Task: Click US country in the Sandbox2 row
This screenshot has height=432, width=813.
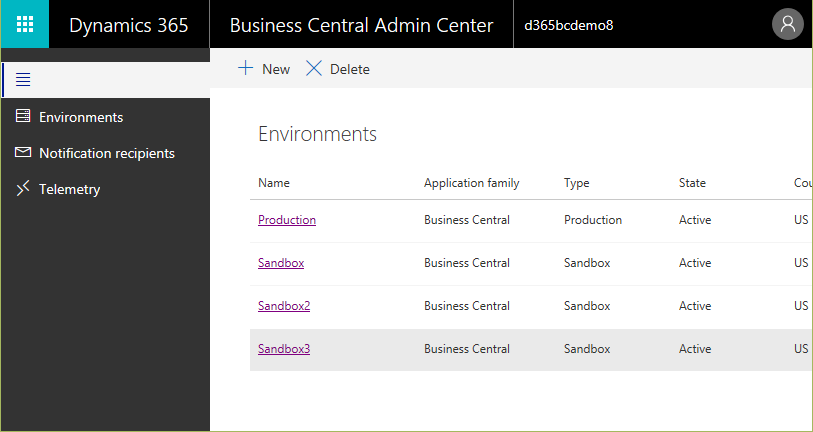Action: (x=801, y=306)
